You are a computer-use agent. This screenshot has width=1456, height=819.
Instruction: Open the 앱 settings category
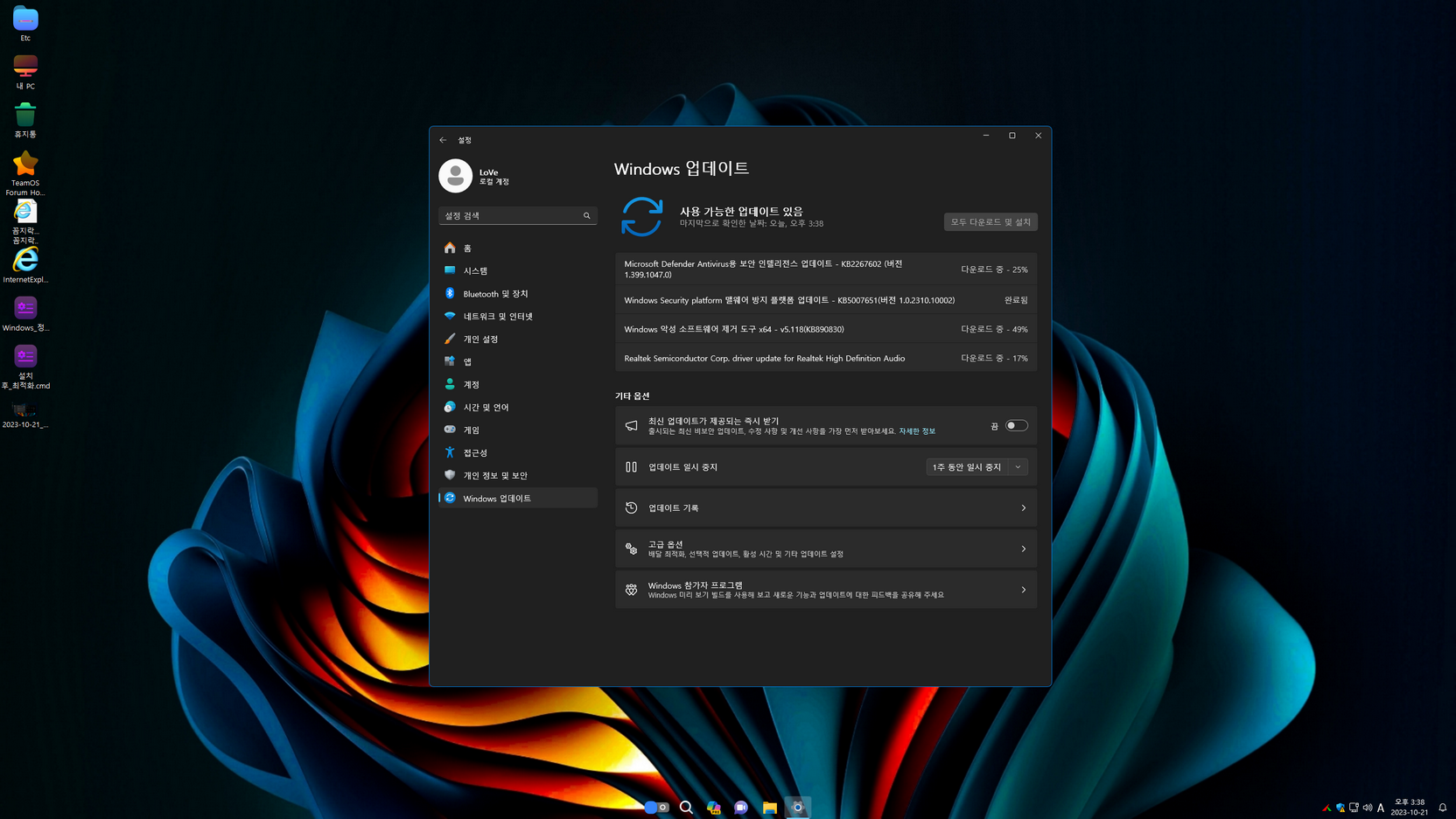[x=517, y=362]
